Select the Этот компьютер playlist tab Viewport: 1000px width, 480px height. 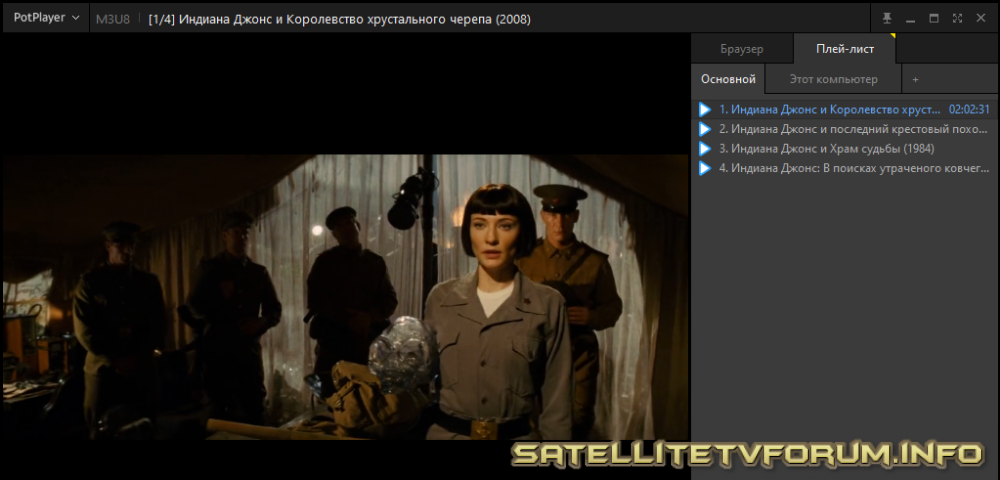(834, 80)
